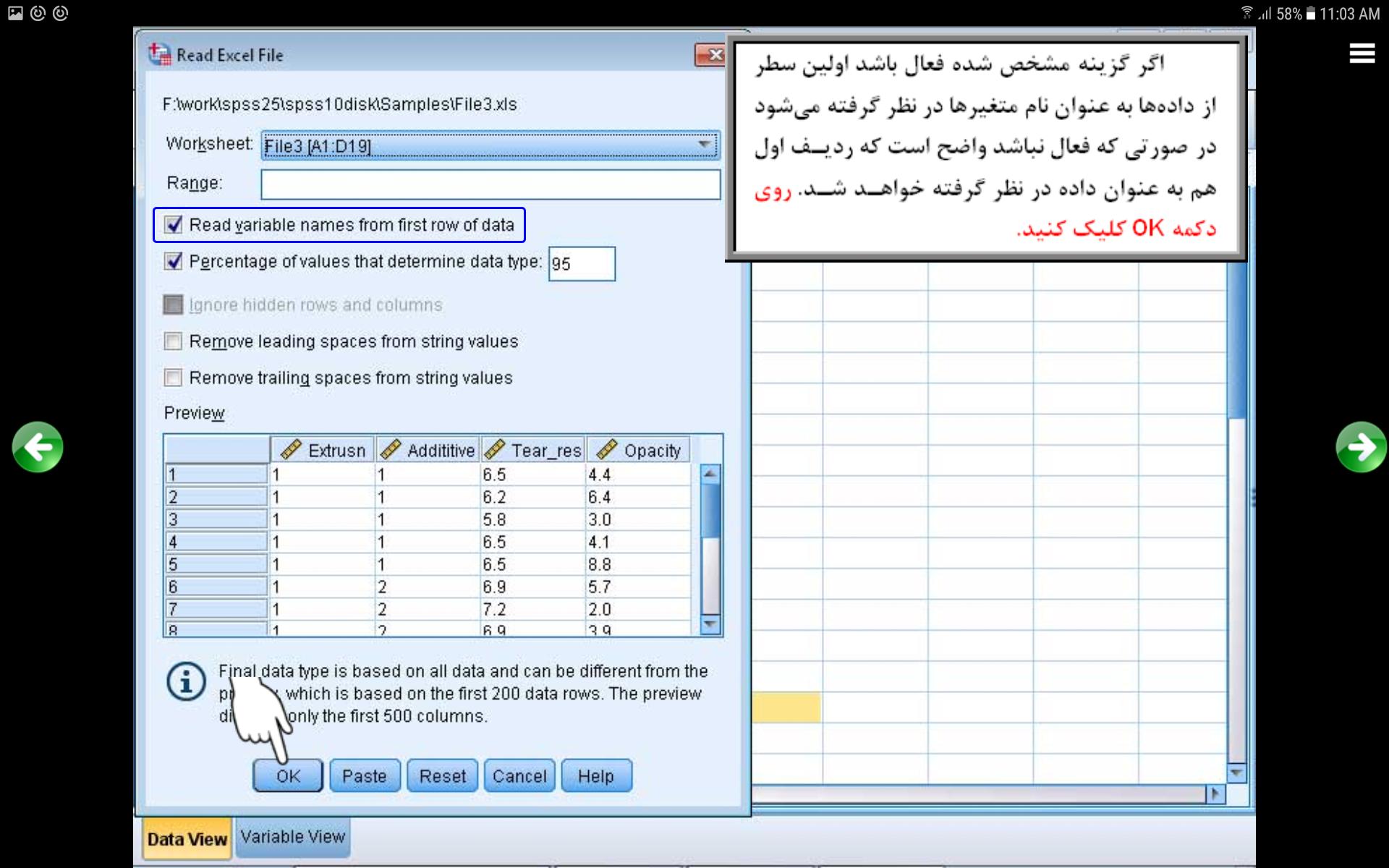Click the OK button
Image resolution: width=1389 pixels, height=868 pixels.
(x=288, y=775)
